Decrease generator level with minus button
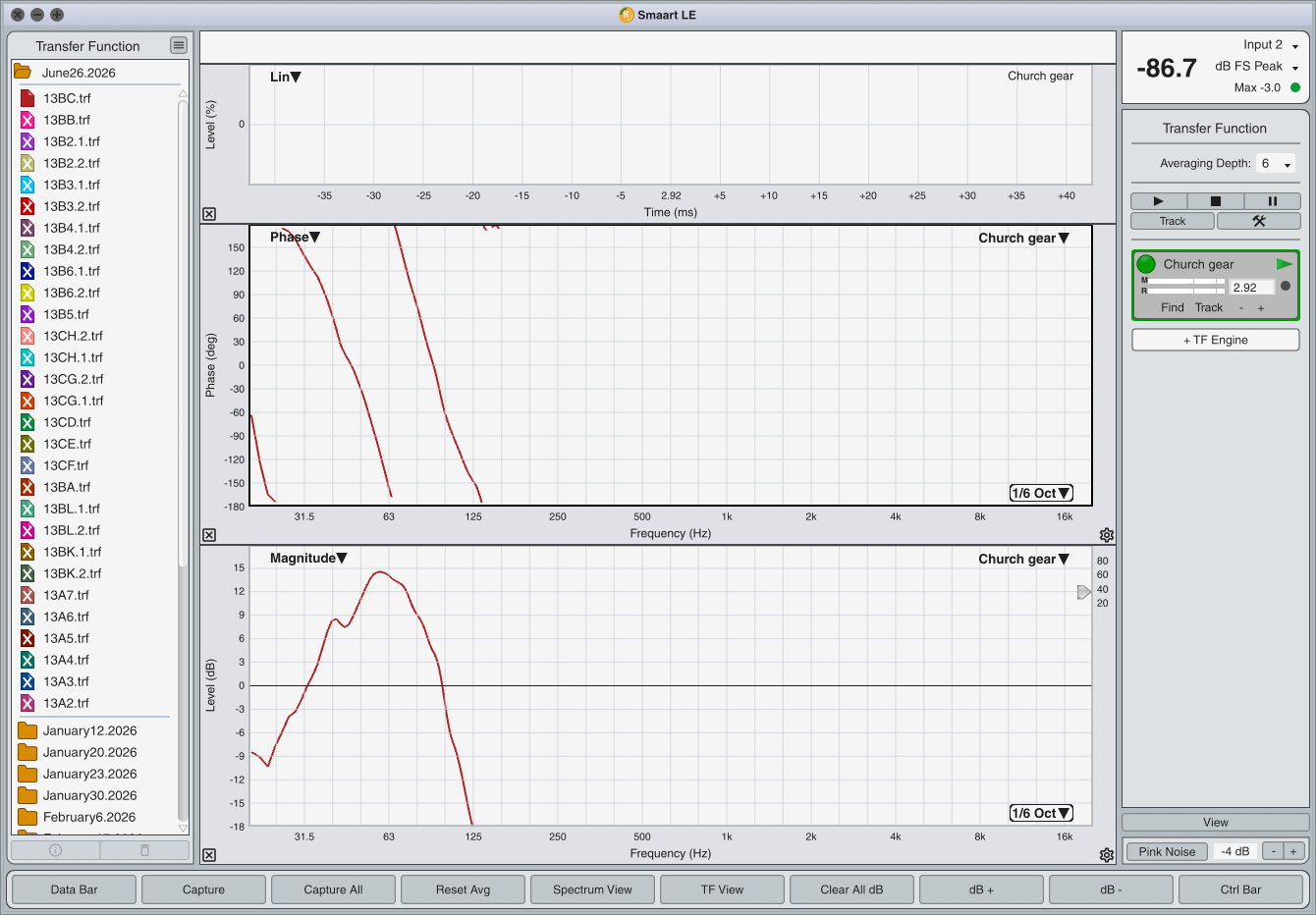The height and width of the screenshot is (915, 1316). [1274, 851]
